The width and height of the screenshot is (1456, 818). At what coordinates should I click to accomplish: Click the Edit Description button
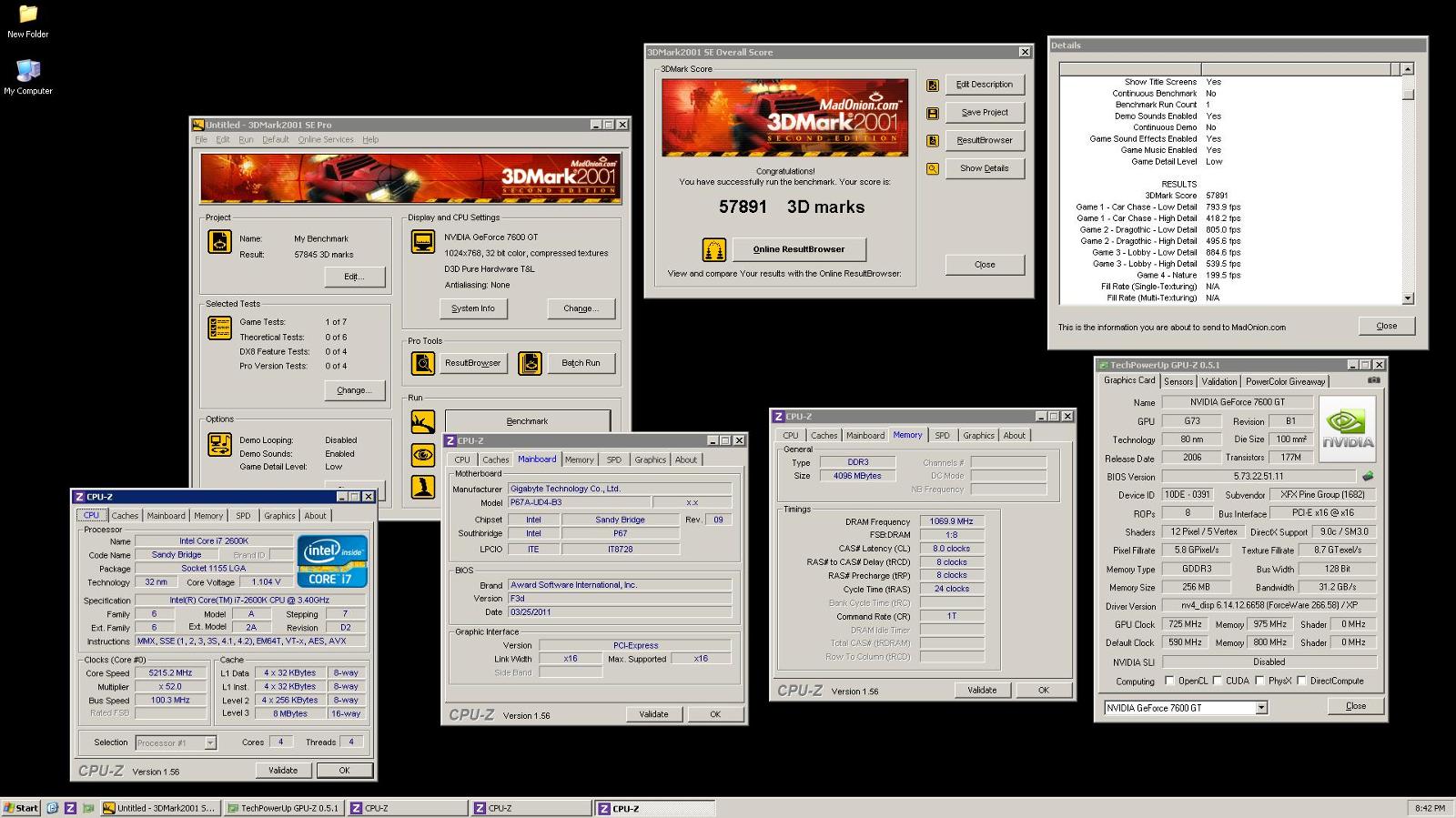985,85
